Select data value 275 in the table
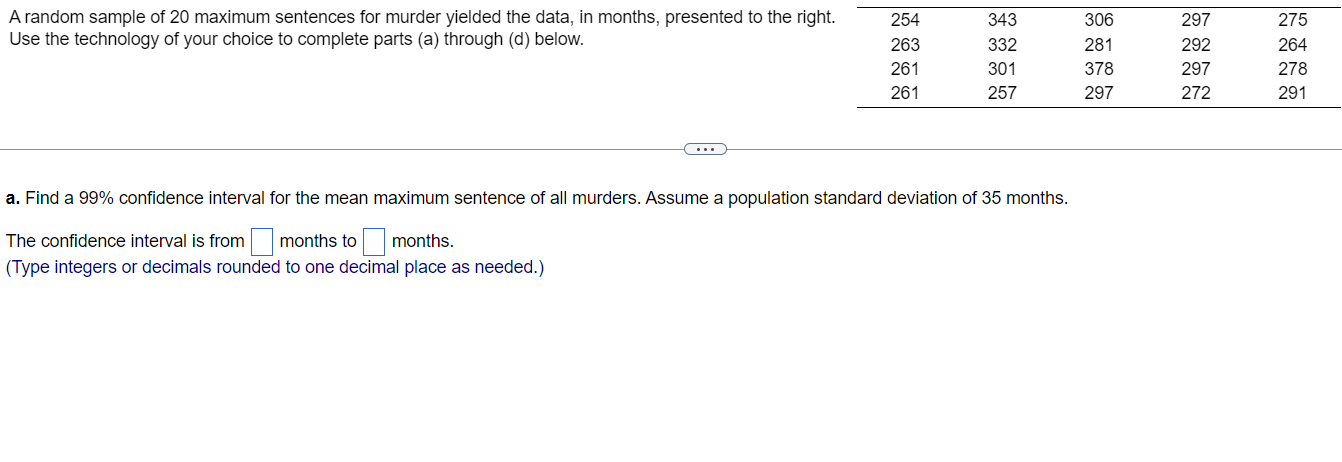1342x462 pixels. [1292, 20]
